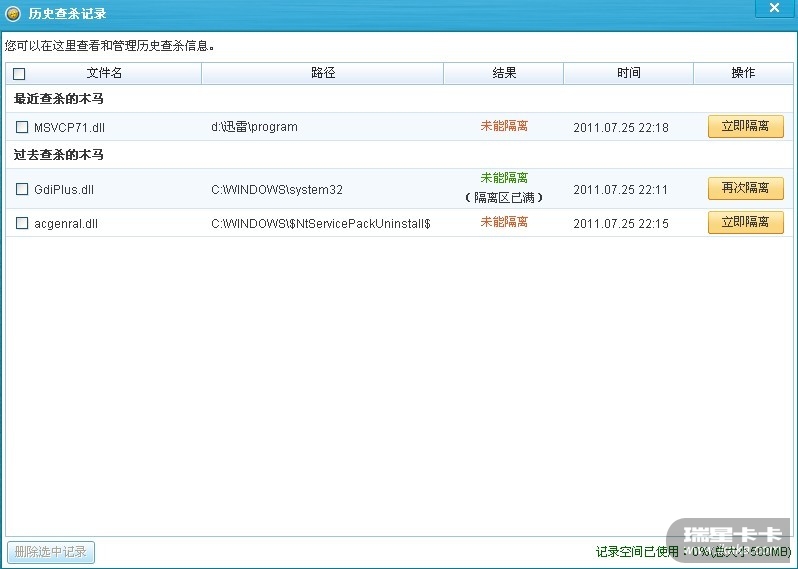Click 再次隔离 for GdiPlus.dll
This screenshot has height=569, width=798.
(746, 188)
